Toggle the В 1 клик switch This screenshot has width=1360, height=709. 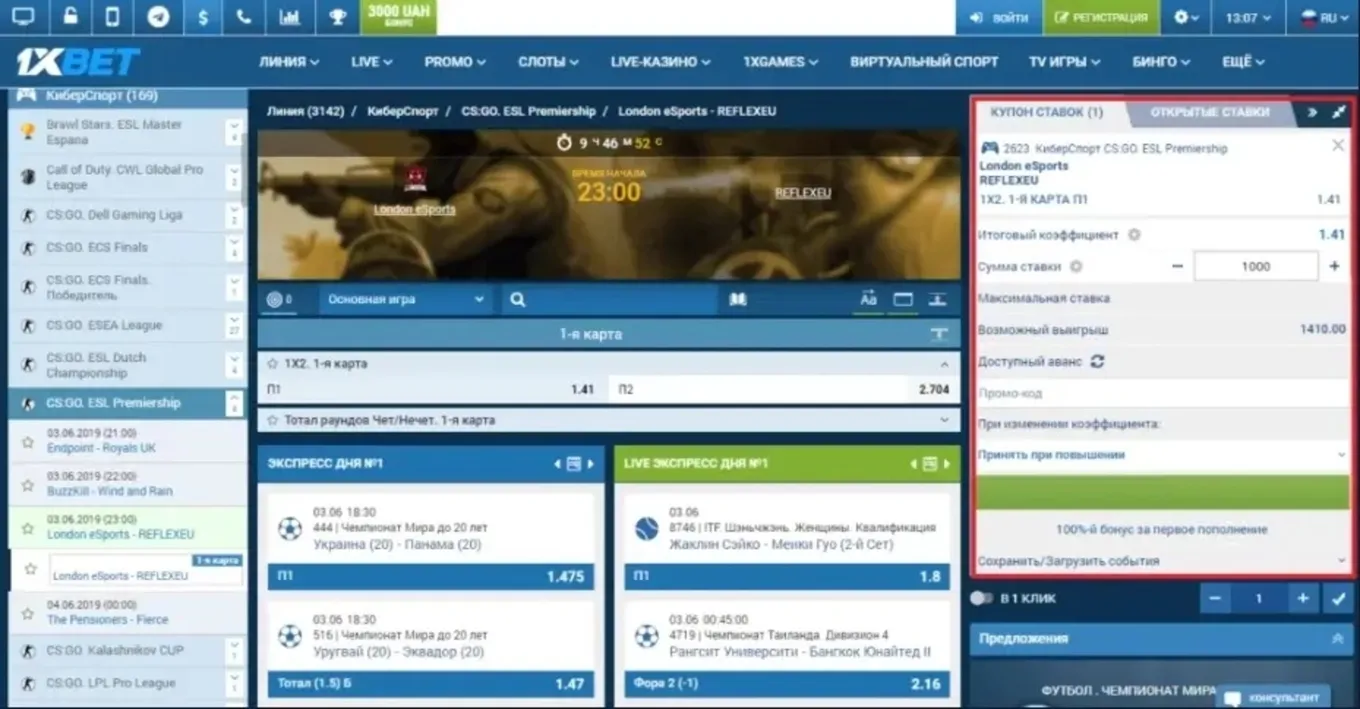coord(982,598)
